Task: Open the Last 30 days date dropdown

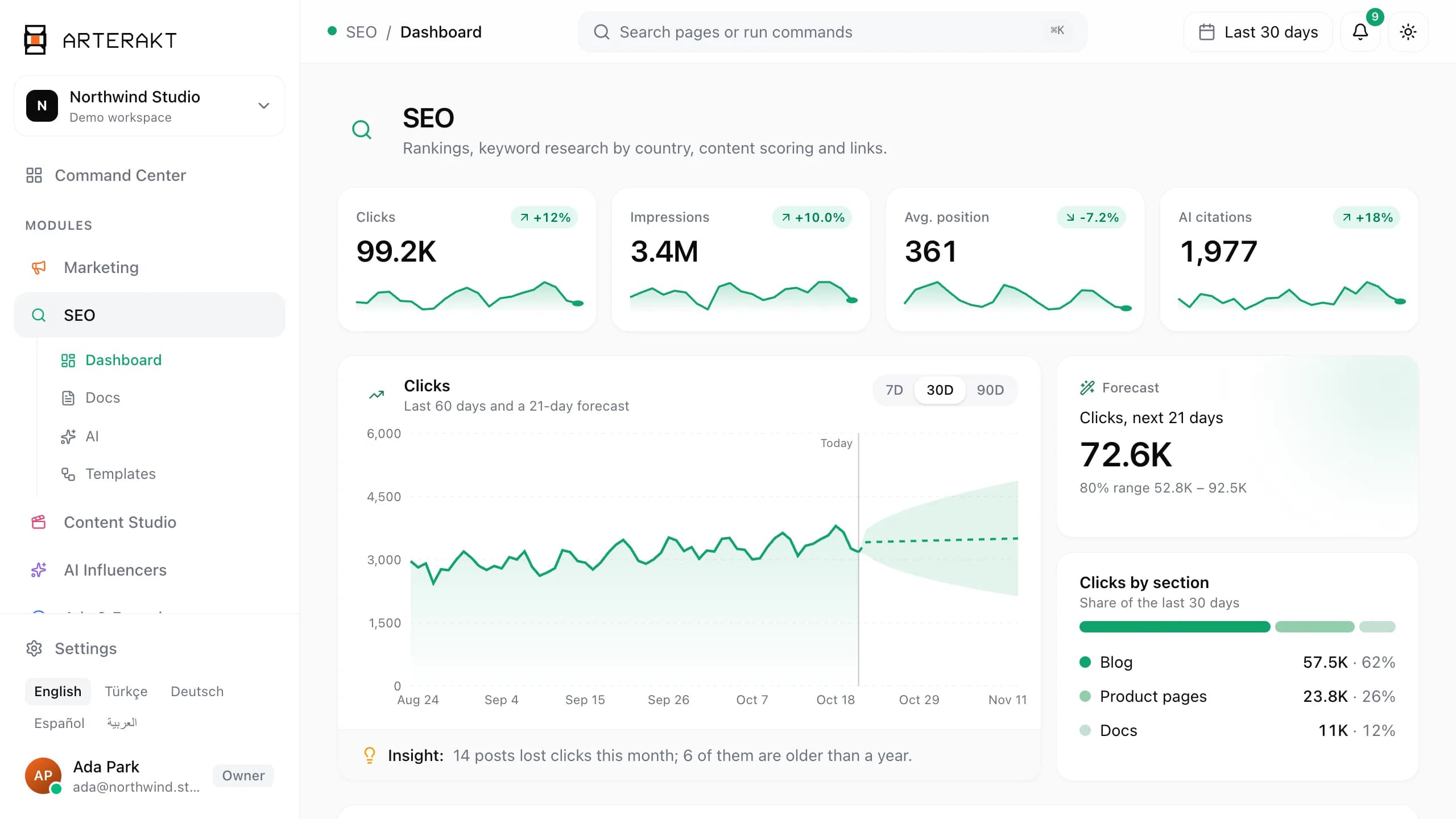Action: 1258,32
